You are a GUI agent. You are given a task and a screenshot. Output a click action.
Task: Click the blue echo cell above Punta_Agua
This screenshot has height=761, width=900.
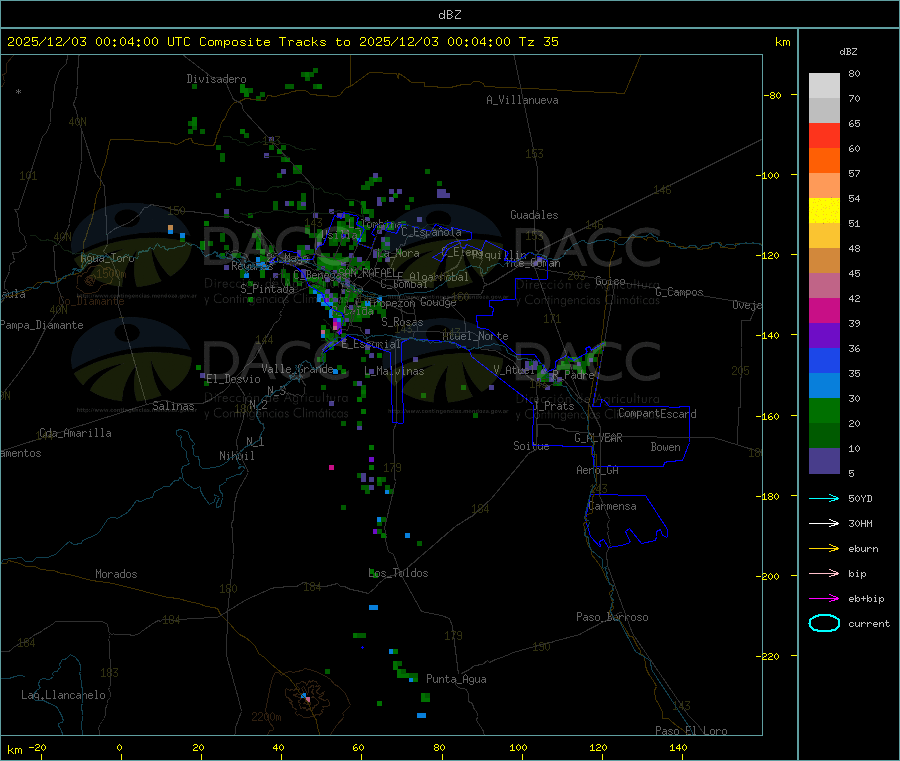tap(393, 651)
